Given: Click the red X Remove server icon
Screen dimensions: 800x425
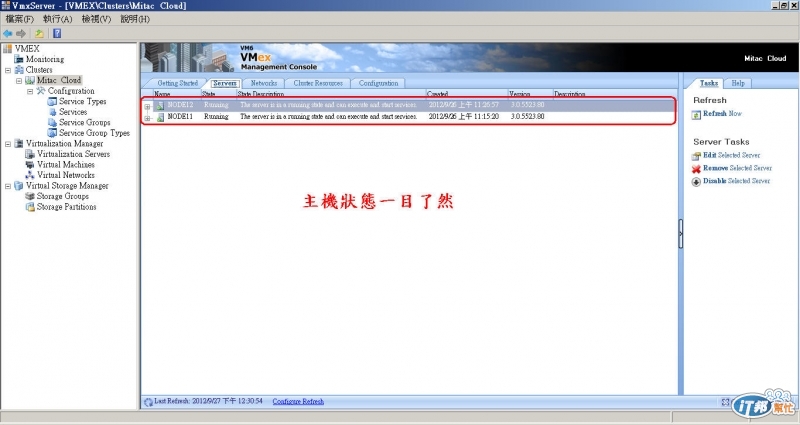Looking at the screenshot, I should pos(696,169).
